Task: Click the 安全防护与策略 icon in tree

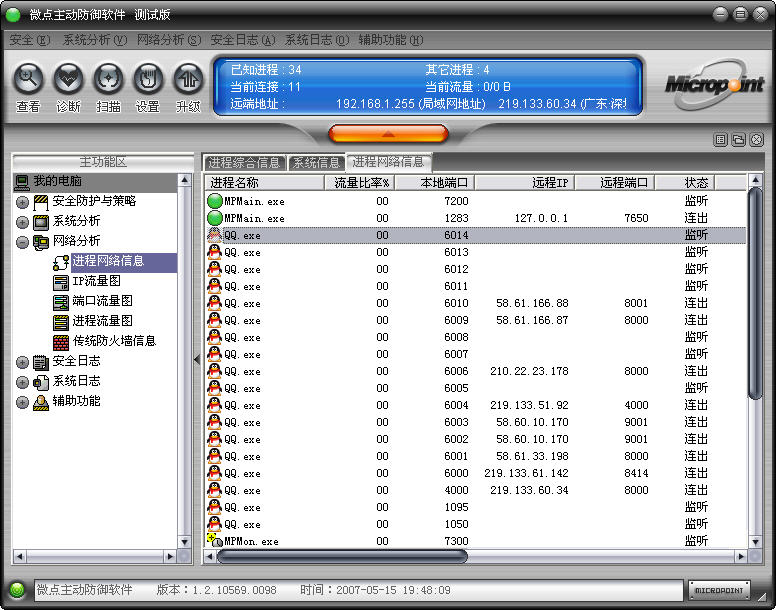Action: 41,202
